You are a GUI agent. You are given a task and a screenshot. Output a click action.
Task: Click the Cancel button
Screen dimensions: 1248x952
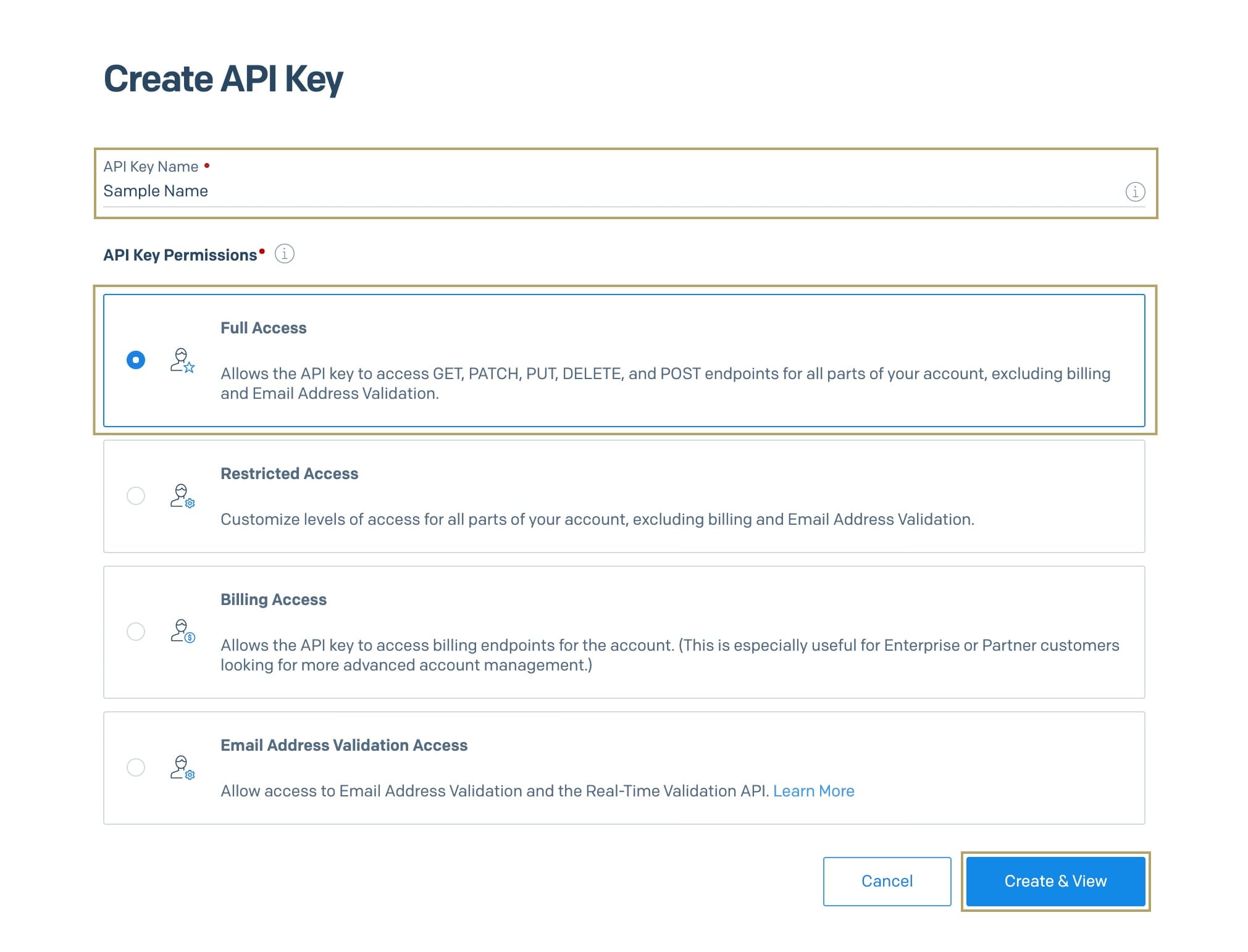[887, 881]
